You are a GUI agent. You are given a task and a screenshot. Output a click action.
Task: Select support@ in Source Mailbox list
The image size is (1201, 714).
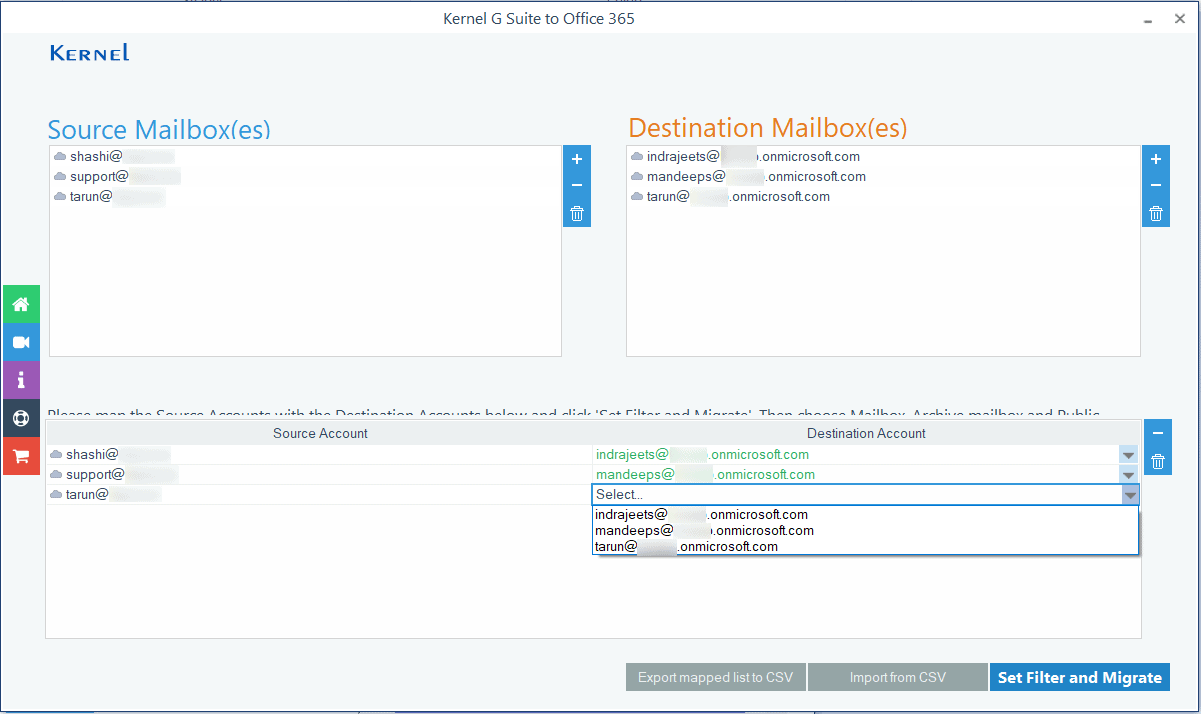point(99,177)
